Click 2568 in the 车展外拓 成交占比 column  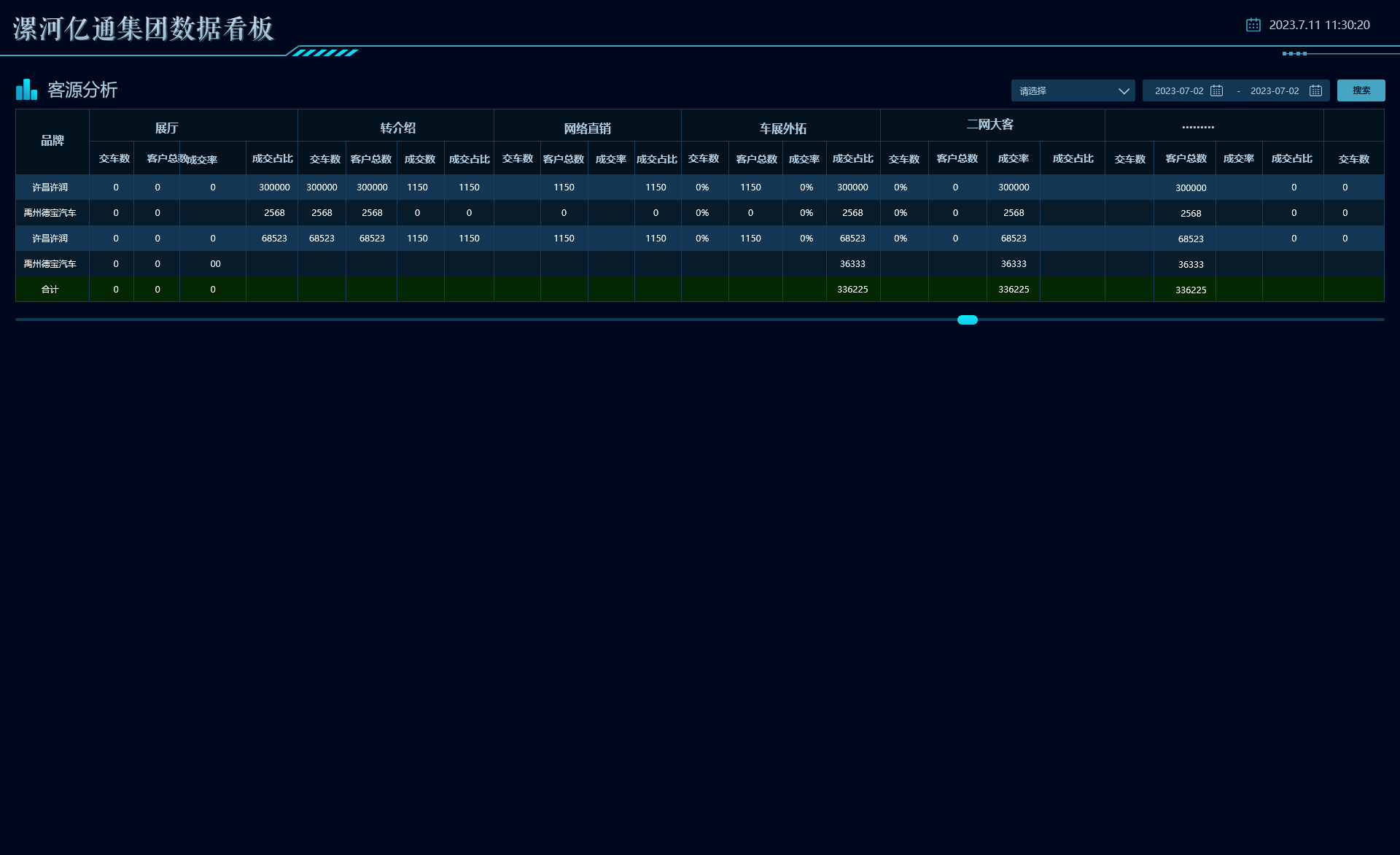pos(852,213)
